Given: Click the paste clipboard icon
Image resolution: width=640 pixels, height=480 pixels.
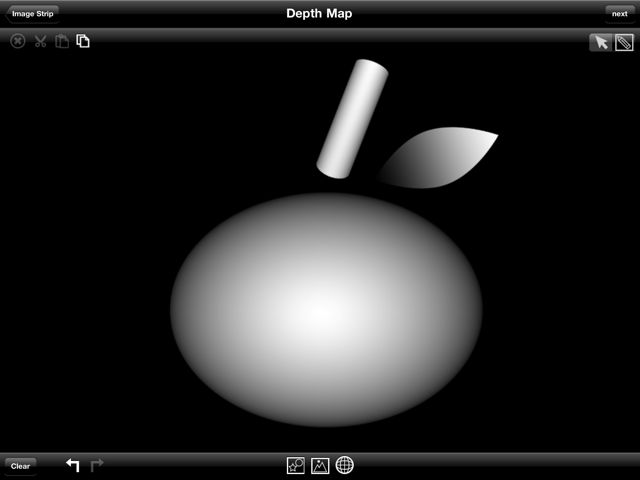Looking at the screenshot, I should pyautogui.click(x=62, y=41).
